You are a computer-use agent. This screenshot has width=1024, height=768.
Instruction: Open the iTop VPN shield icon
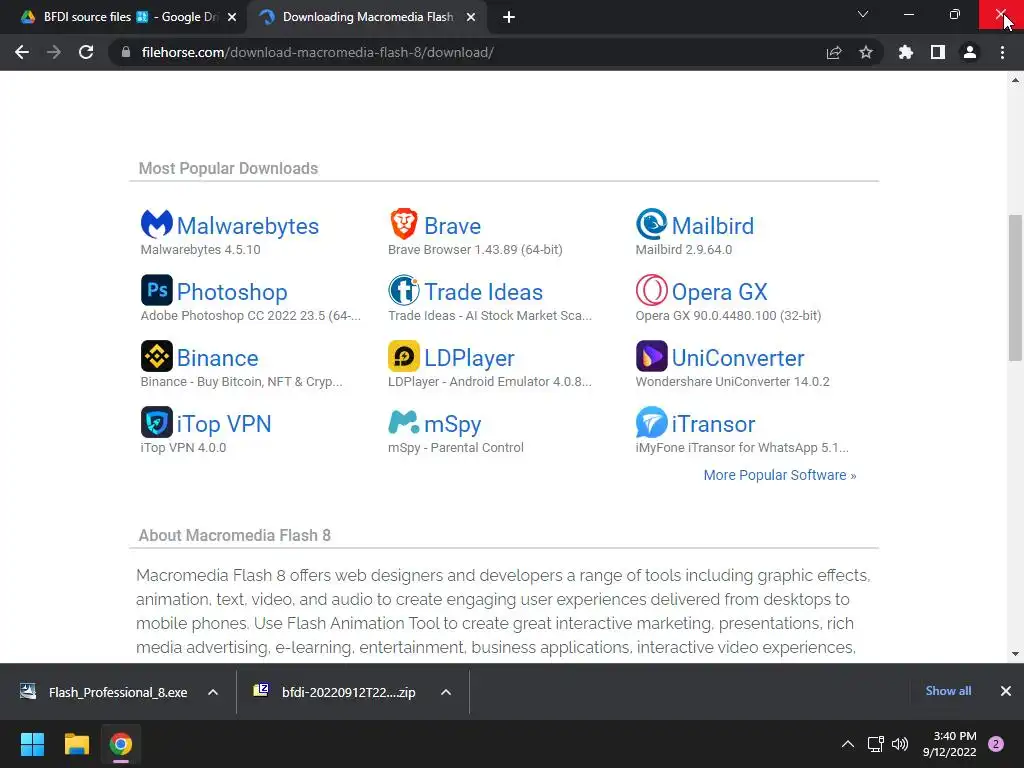point(157,422)
